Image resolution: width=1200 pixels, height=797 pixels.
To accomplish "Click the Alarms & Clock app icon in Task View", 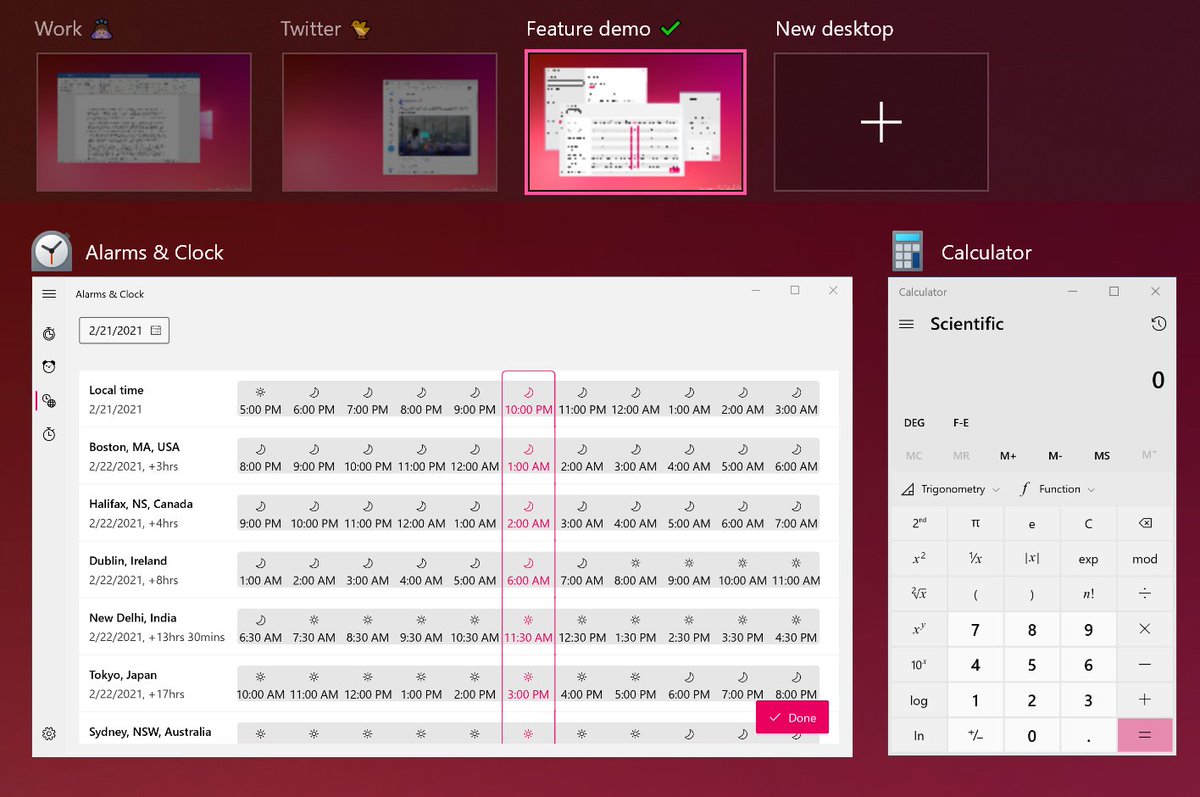I will tap(51, 252).
